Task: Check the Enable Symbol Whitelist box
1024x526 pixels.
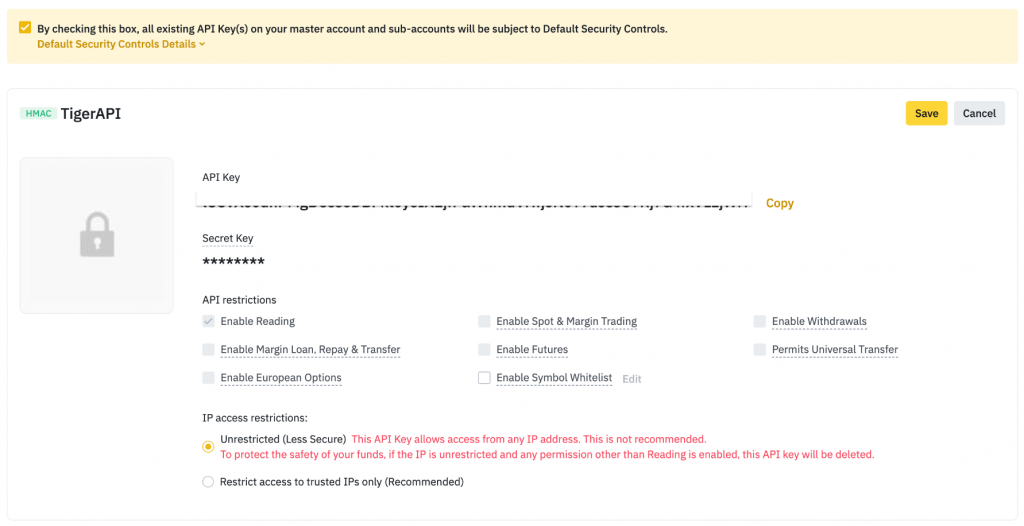Action: [484, 378]
